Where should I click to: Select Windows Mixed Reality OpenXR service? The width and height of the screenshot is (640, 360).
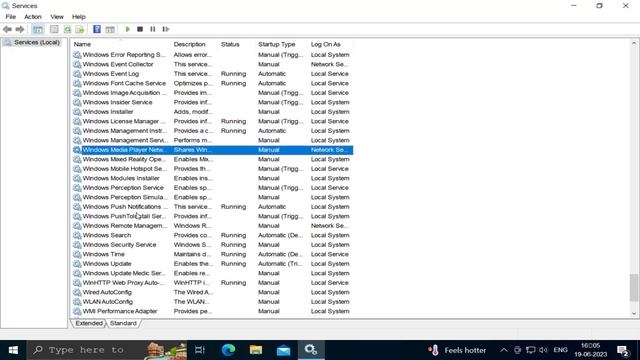point(213,159)
